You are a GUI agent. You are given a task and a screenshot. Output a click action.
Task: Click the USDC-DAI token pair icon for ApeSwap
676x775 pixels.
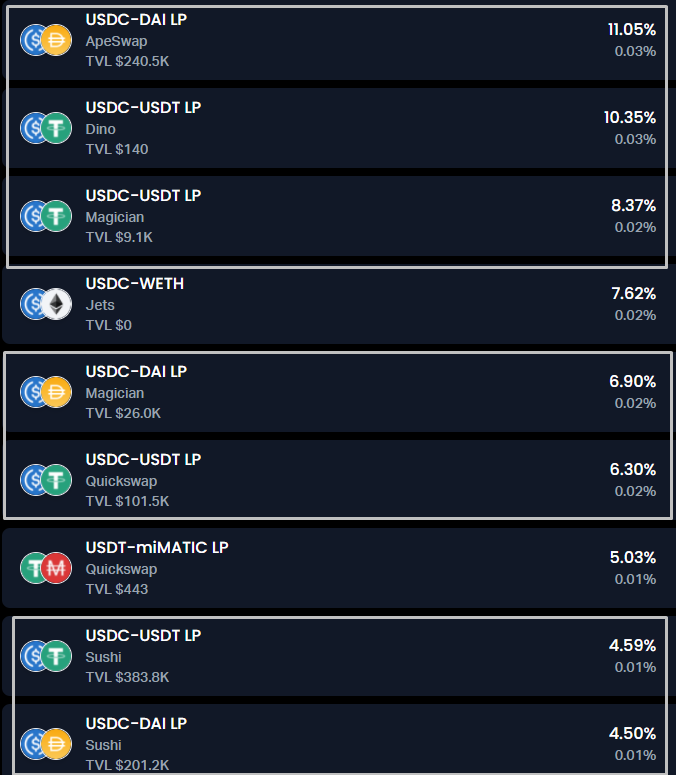click(46, 40)
